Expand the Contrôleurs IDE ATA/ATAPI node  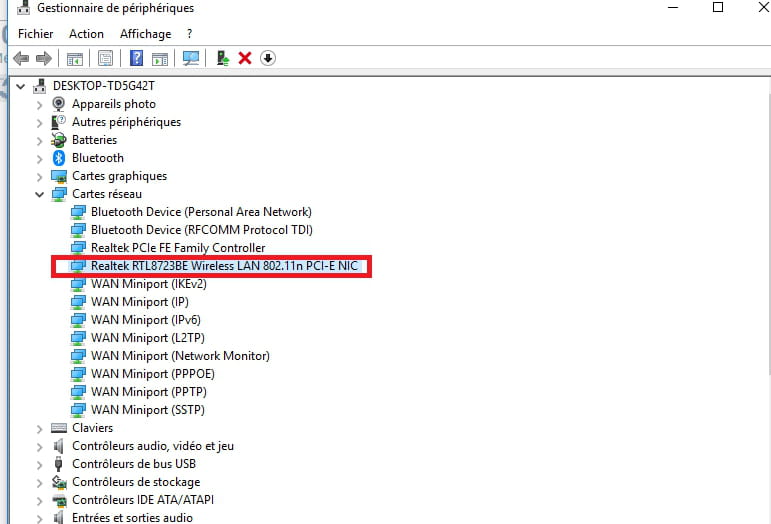pyautogui.click(x=39, y=501)
